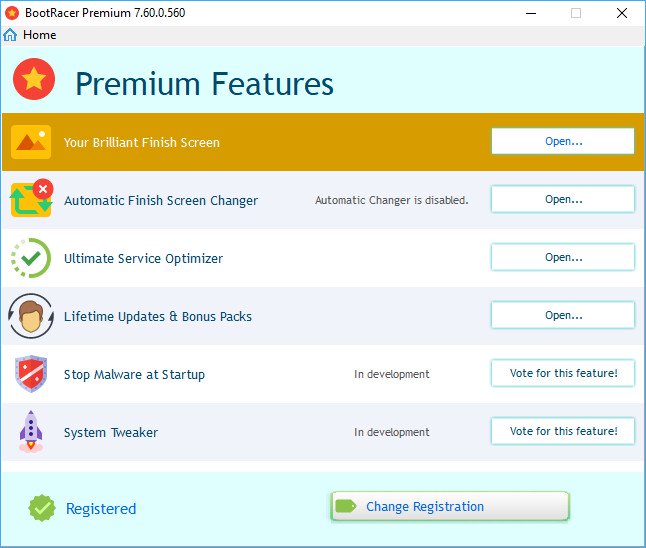This screenshot has height=548, width=646.
Task: Click the green Registered badge icon
Action: point(42,508)
